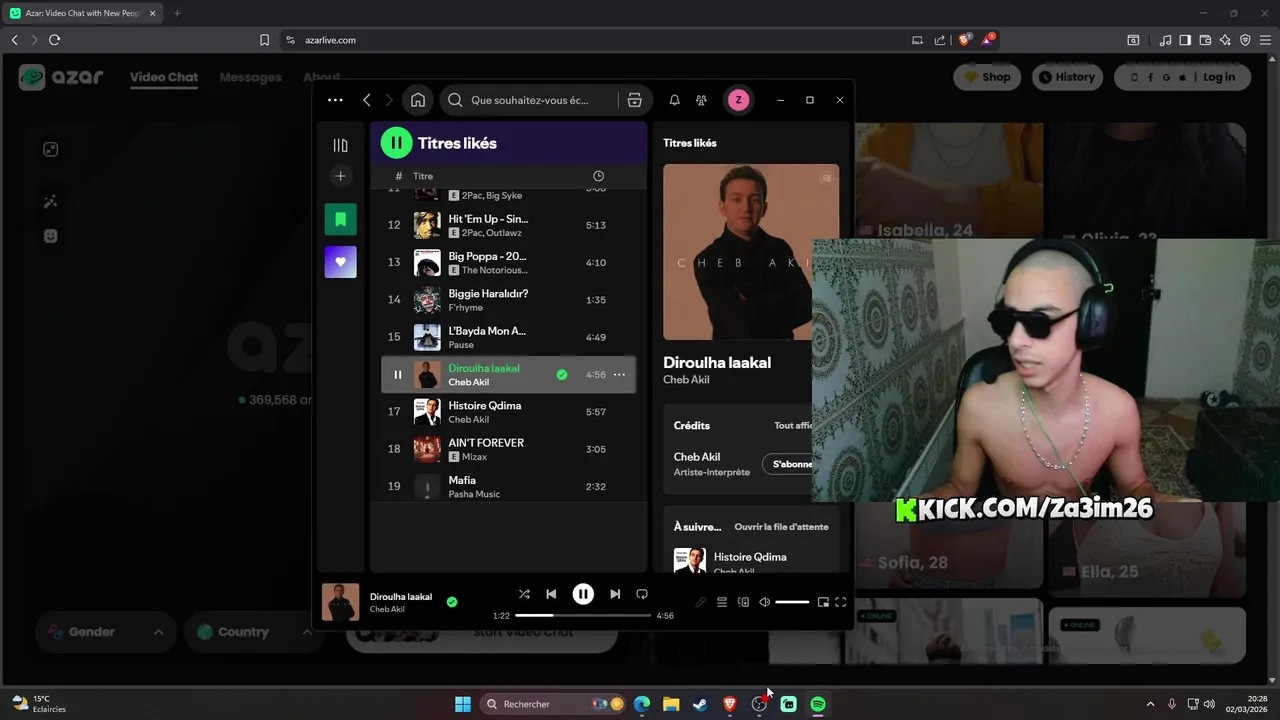Open Spotify mini player icon
The width and height of the screenshot is (1280, 720).
pyautogui.click(x=823, y=602)
